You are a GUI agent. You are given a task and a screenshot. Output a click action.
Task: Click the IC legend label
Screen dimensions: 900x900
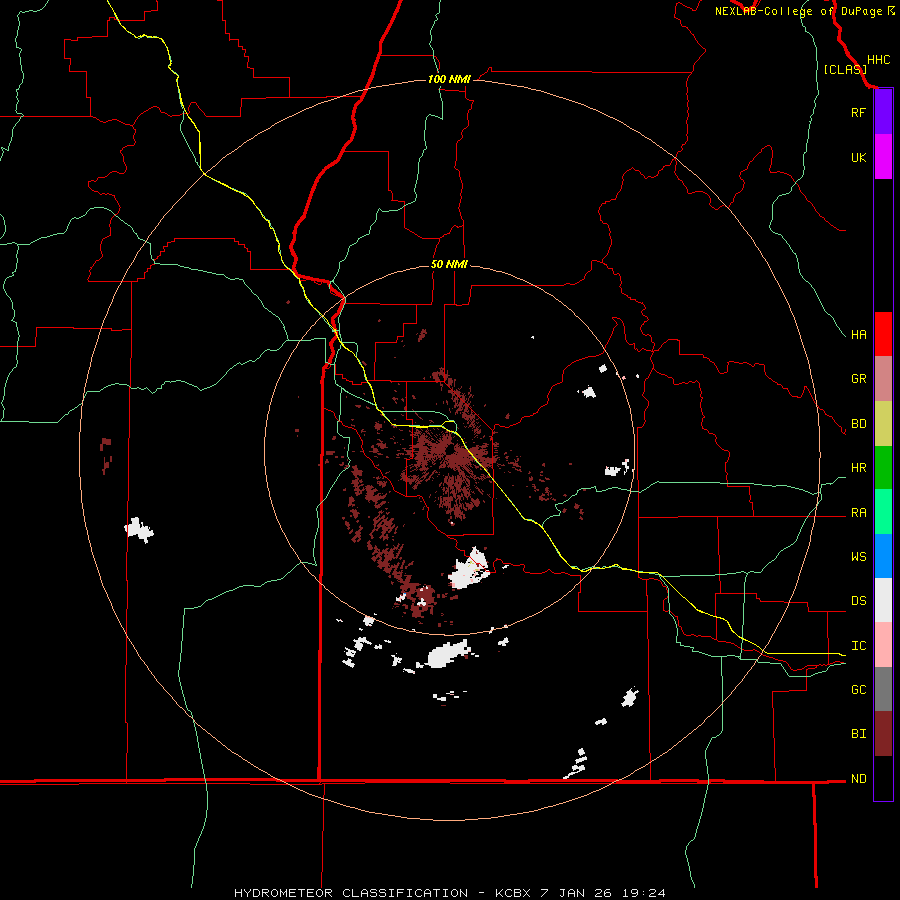[x=858, y=646]
